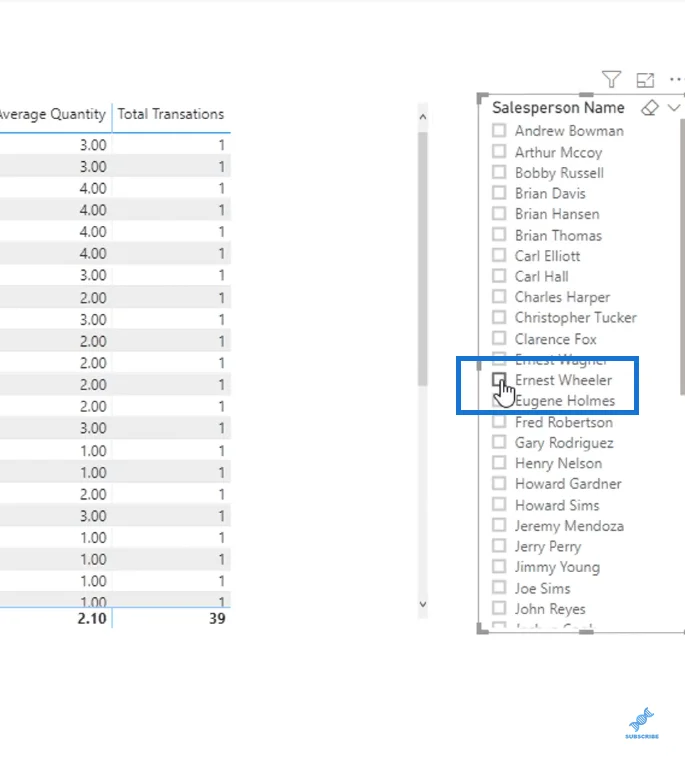Check the Carl Hall checkbox
The height and width of the screenshot is (767, 685).
coord(499,275)
